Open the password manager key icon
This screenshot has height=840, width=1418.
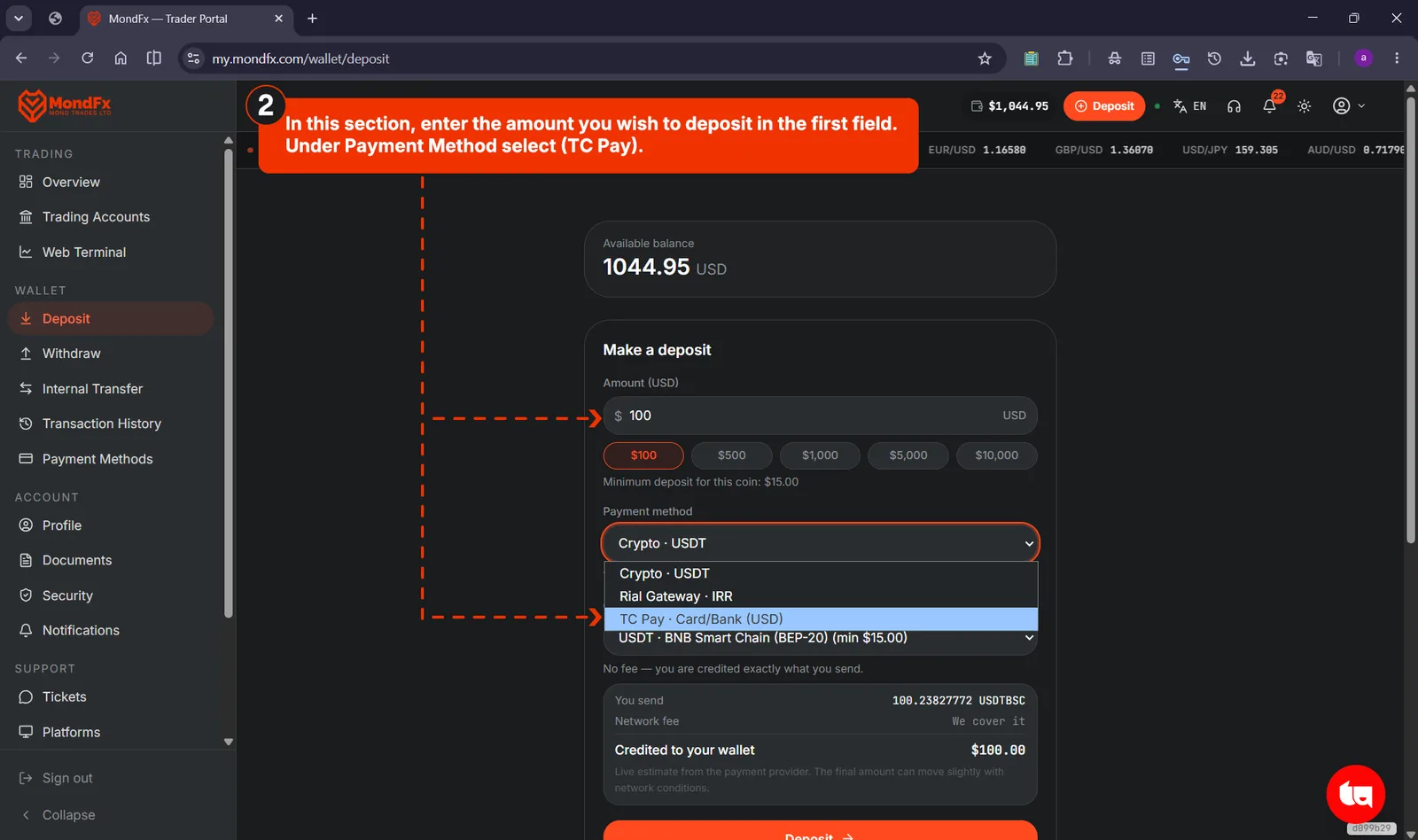(1181, 58)
